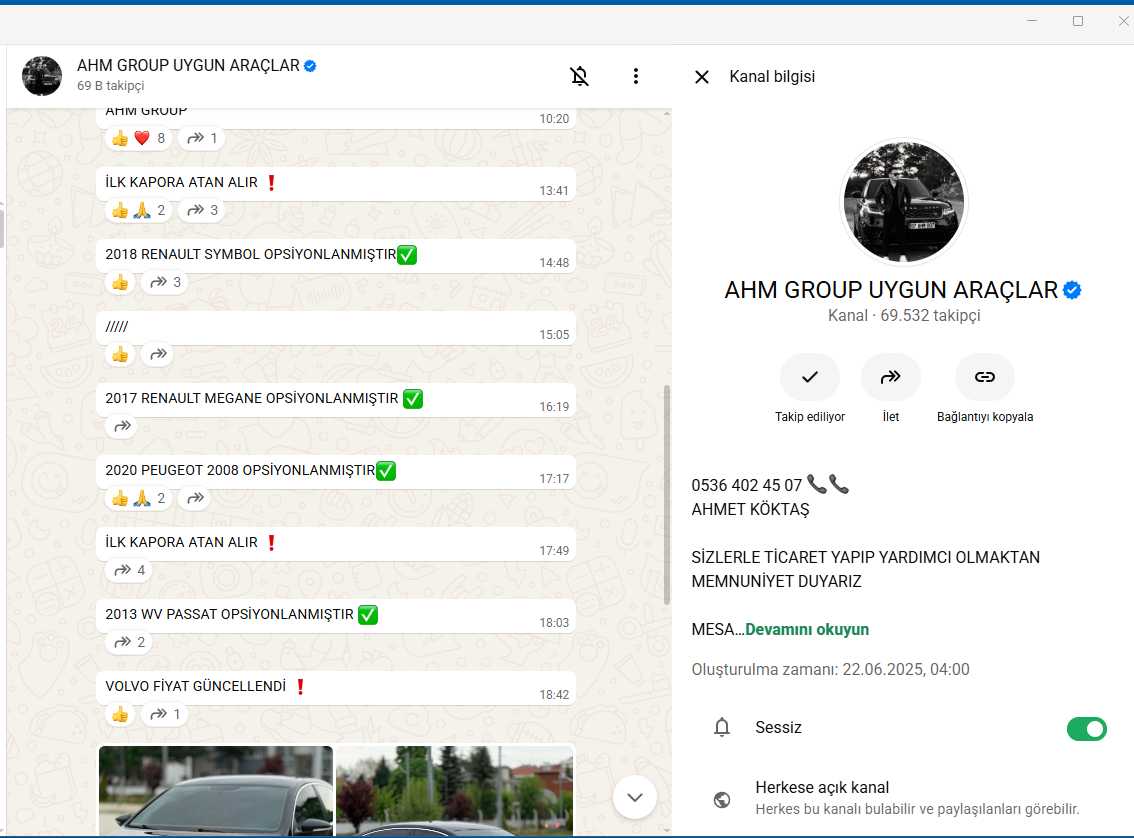Forward the 2013 WV PASSAT message
Image resolution: width=1134 pixels, height=838 pixels.
tap(129, 642)
